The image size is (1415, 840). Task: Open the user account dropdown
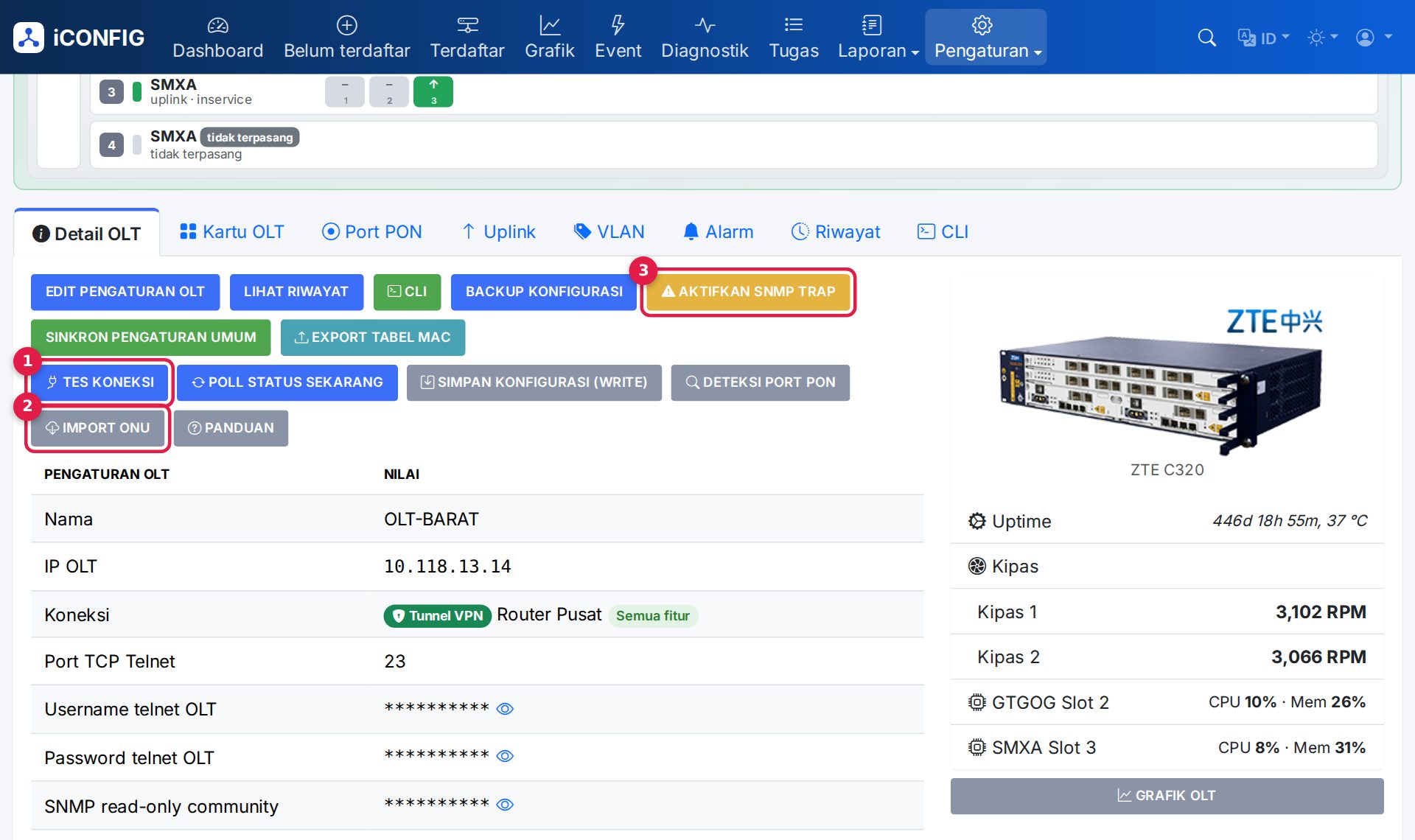1374,38
